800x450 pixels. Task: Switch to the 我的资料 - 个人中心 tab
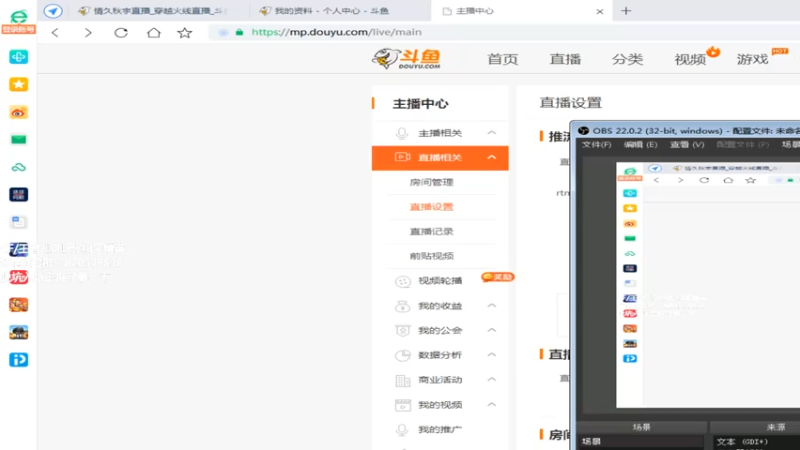[x=332, y=11]
